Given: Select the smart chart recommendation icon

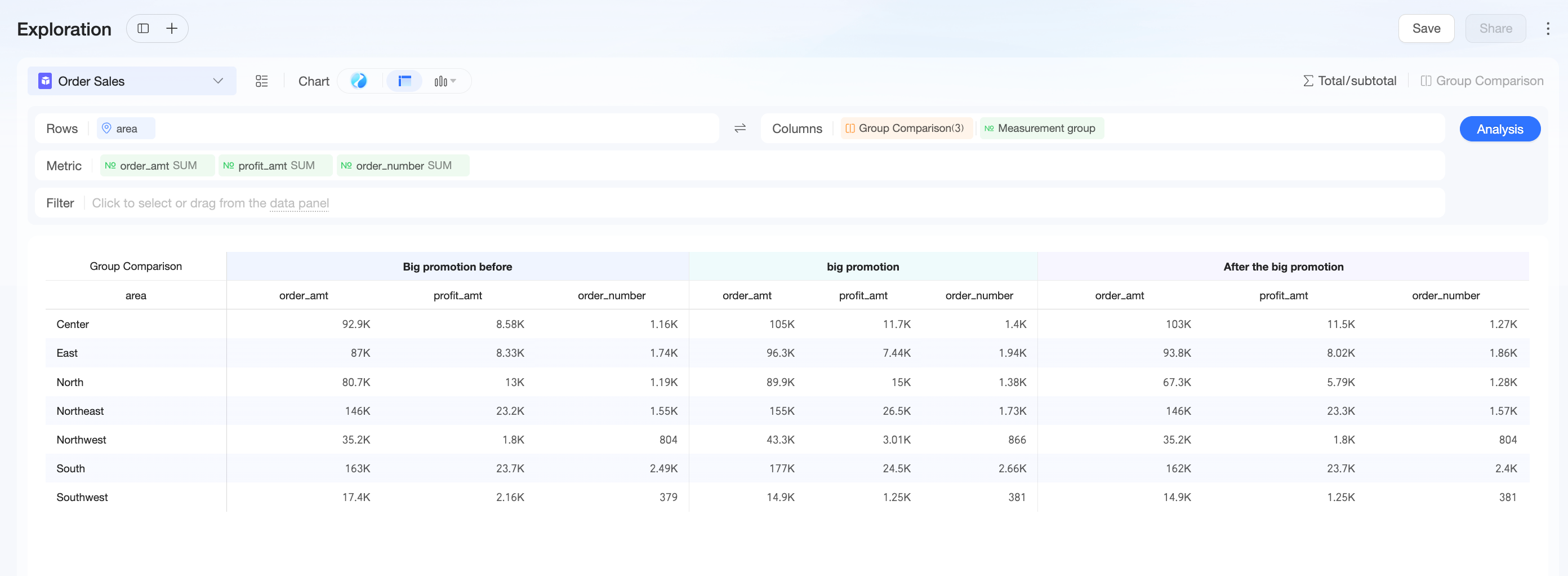Looking at the screenshot, I should click(359, 81).
